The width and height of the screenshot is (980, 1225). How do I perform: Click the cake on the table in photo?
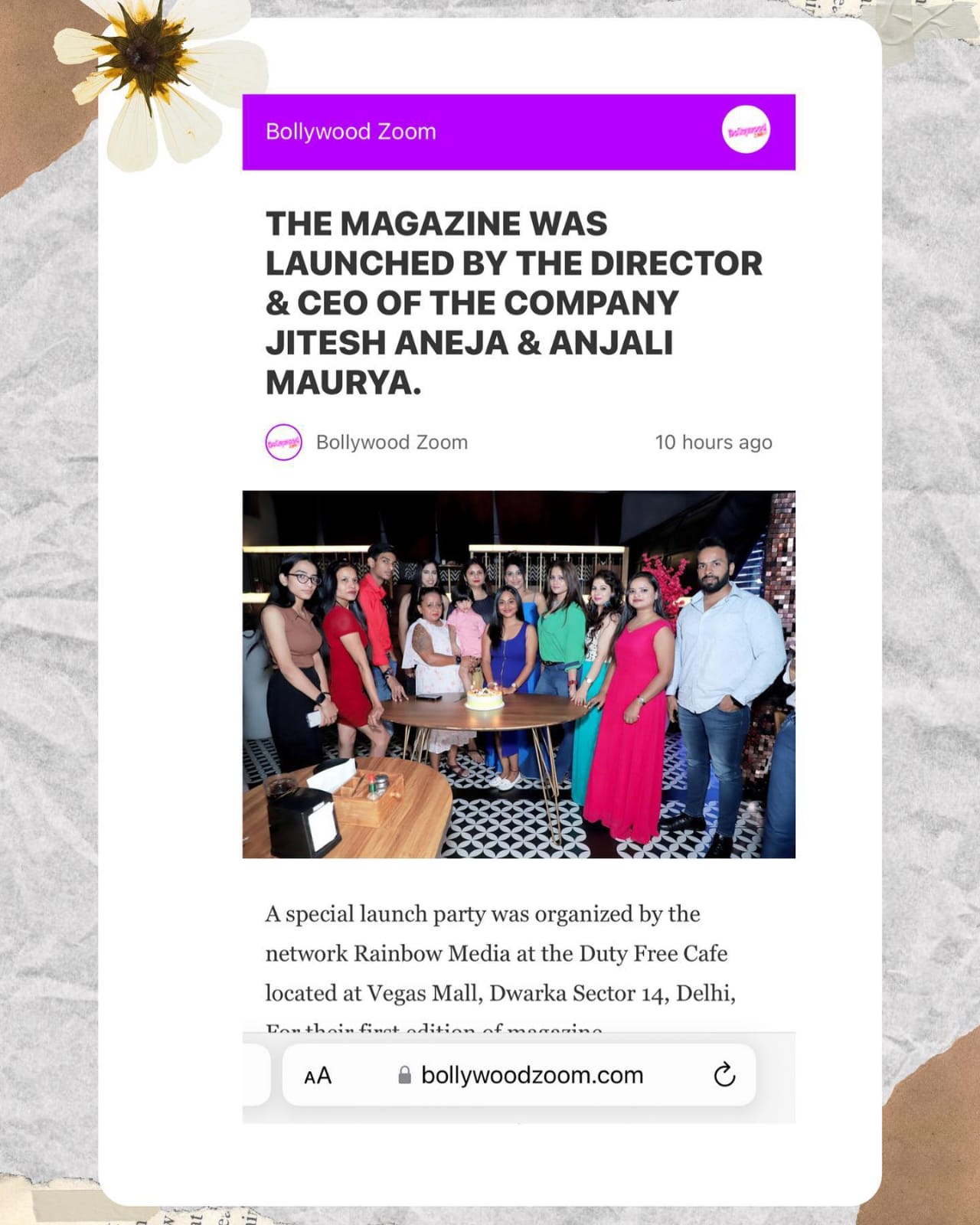[x=485, y=698]
